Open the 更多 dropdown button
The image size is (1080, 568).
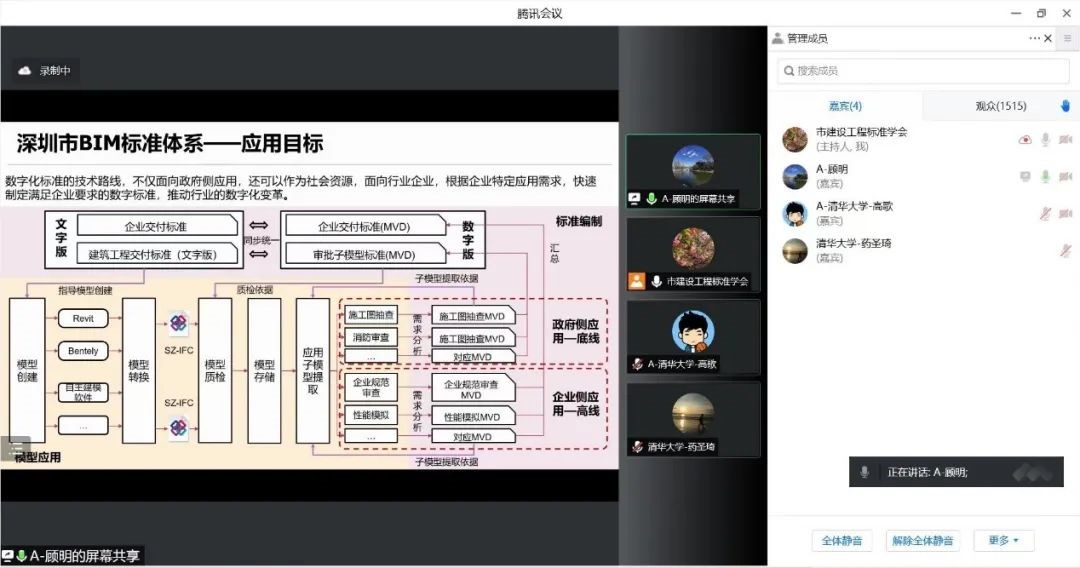(1003, 541)
